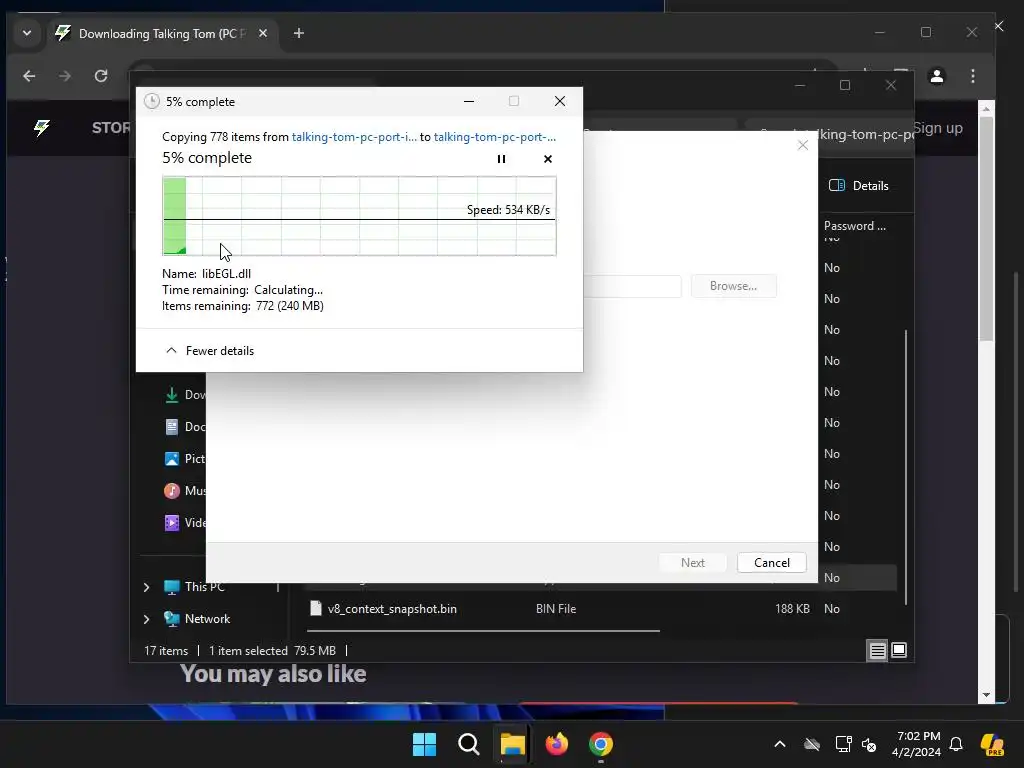Screen dimensions: 1024x768
Task: Click the Browse... button
Action: click(x=733, y=286)
